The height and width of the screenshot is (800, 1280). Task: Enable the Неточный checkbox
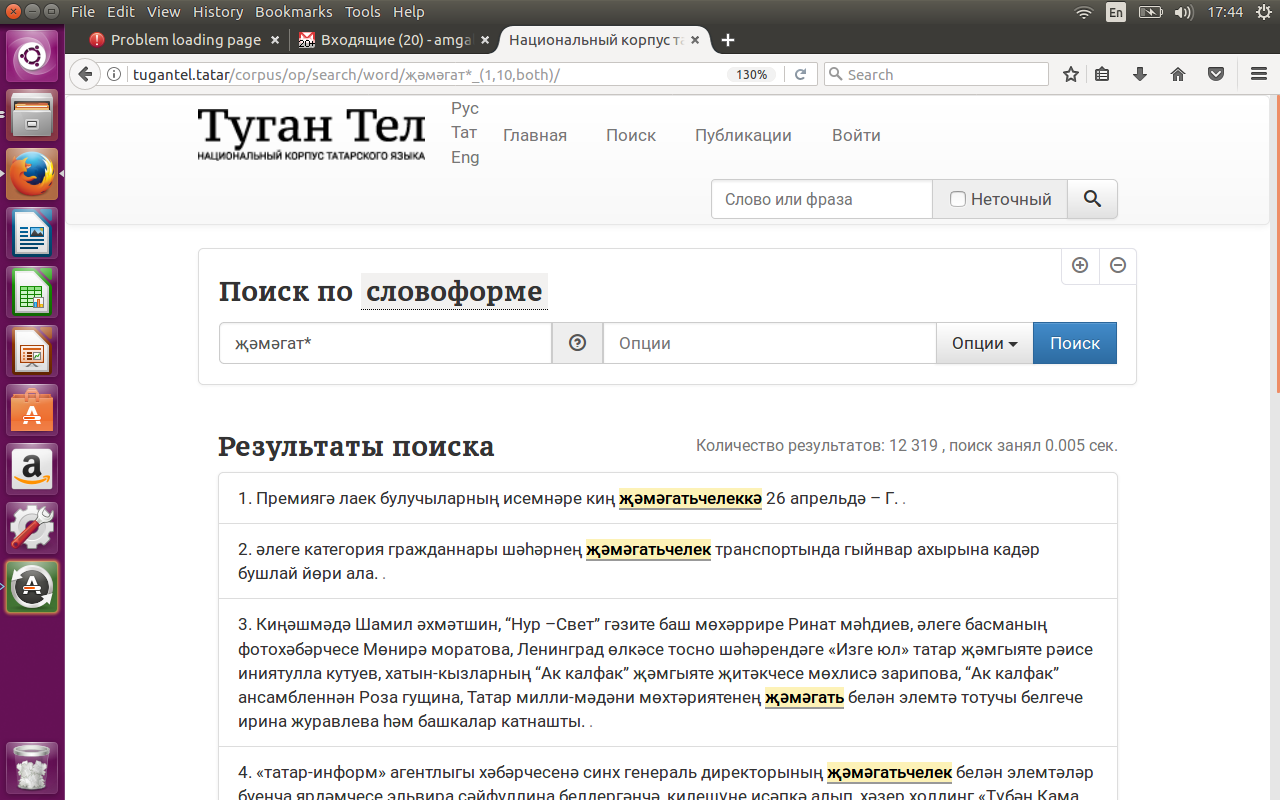[x=958, y=199]
